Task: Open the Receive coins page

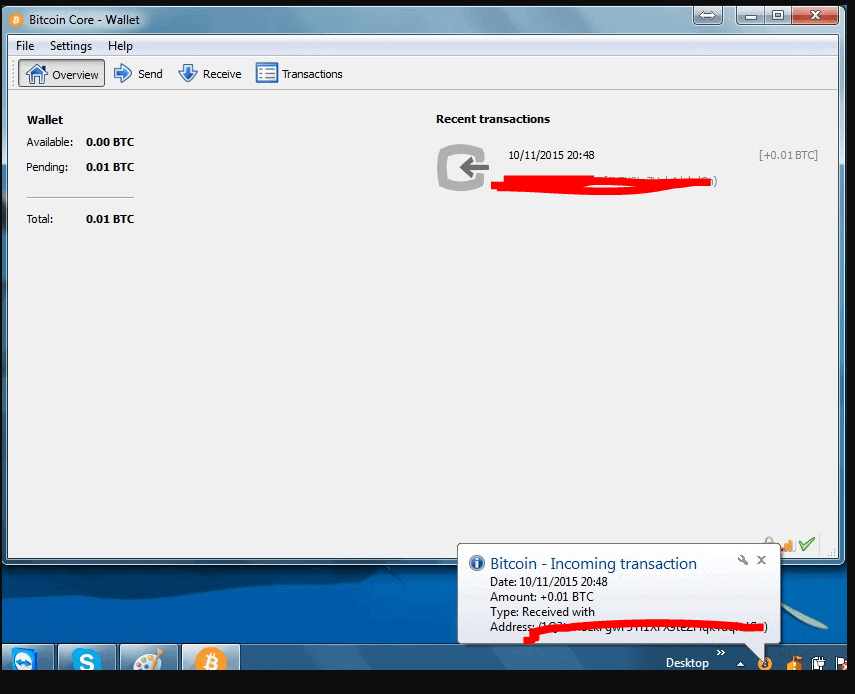Action: click(x=210, y=74)
